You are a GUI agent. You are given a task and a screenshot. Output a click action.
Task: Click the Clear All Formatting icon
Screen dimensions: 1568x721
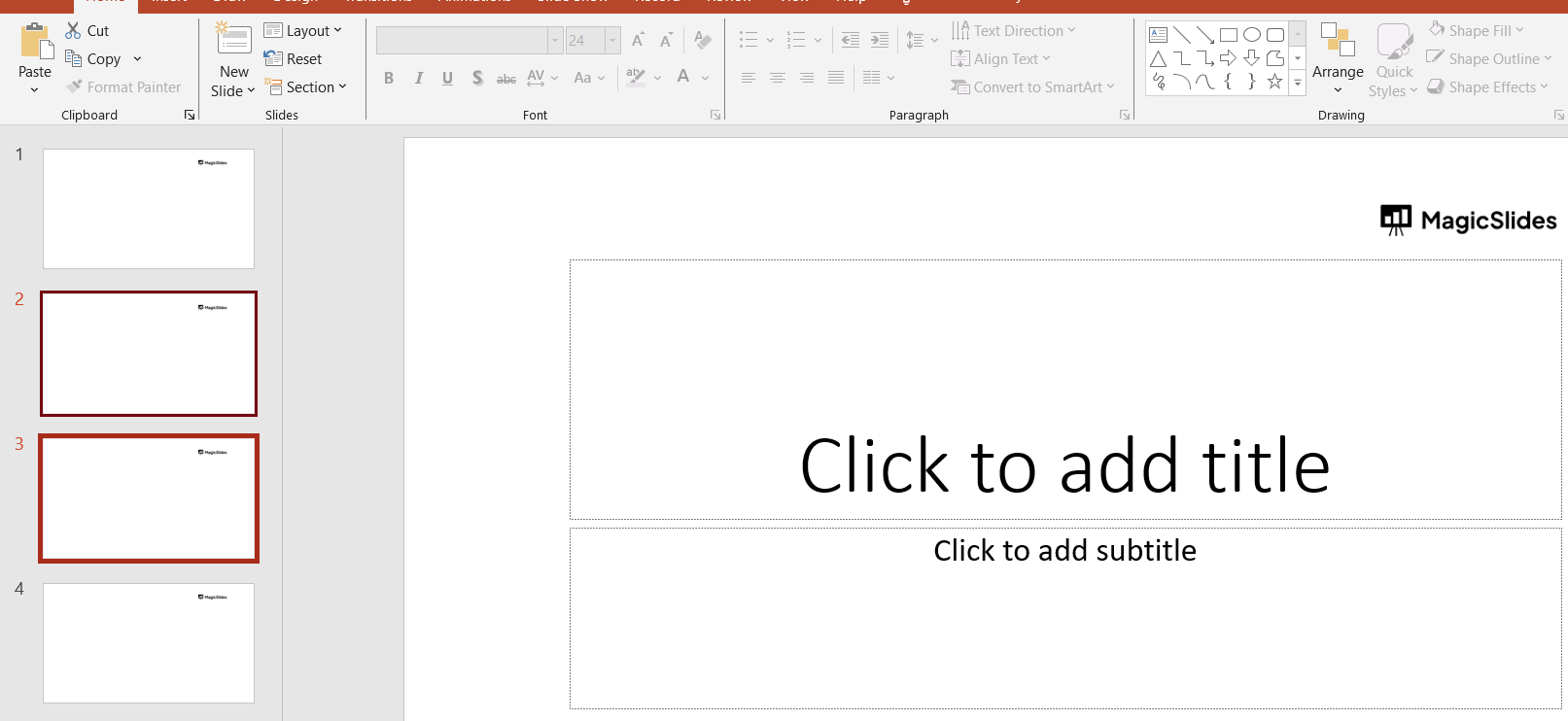[703, 41]
